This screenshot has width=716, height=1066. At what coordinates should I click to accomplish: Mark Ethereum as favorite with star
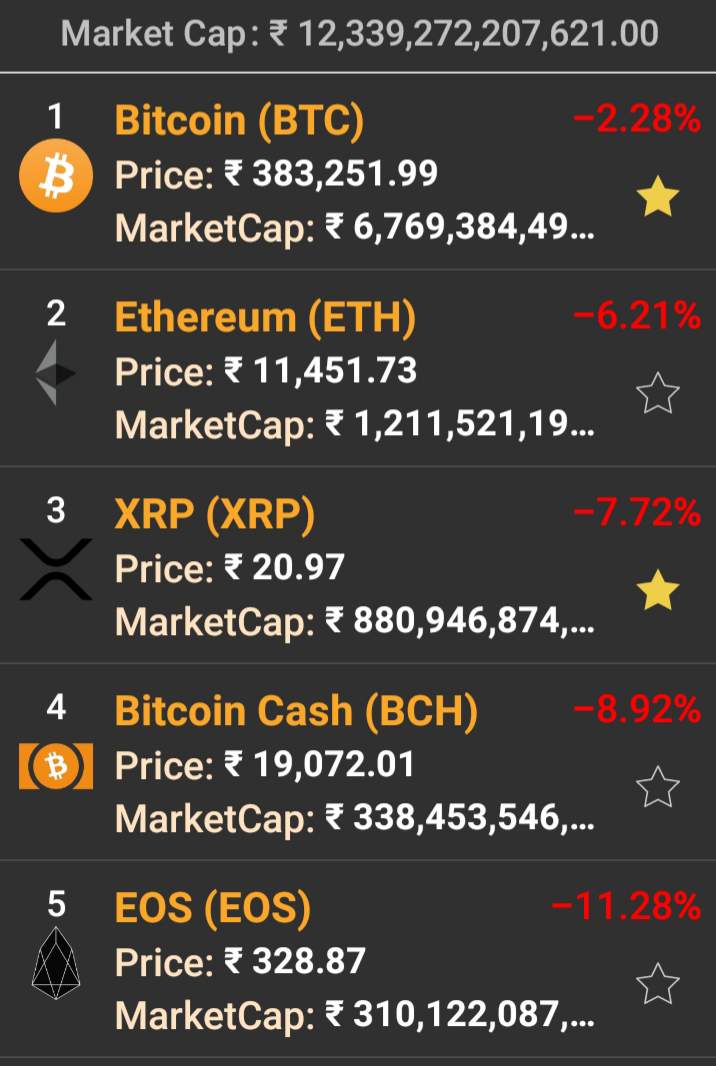click(657, 394)
